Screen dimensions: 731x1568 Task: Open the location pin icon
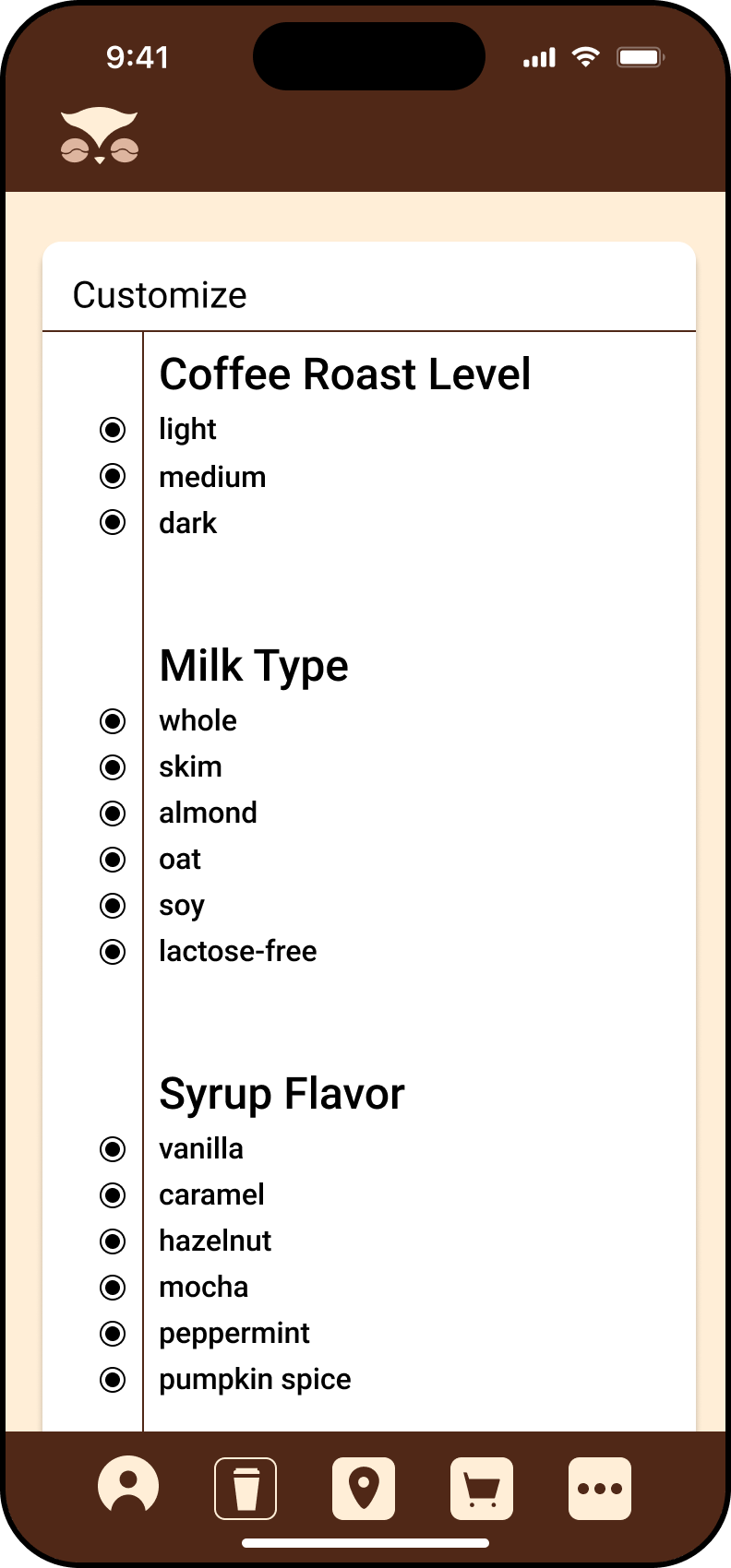(x=364, y=1488)
